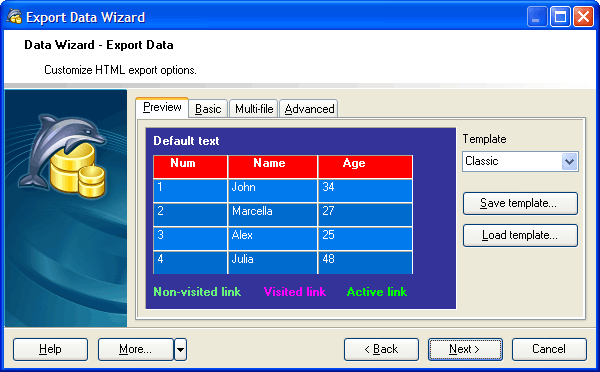Viewport: 600px width, 372px height.
Task: Click the Marcella cell in preview
Action: [x=273, y=214]
